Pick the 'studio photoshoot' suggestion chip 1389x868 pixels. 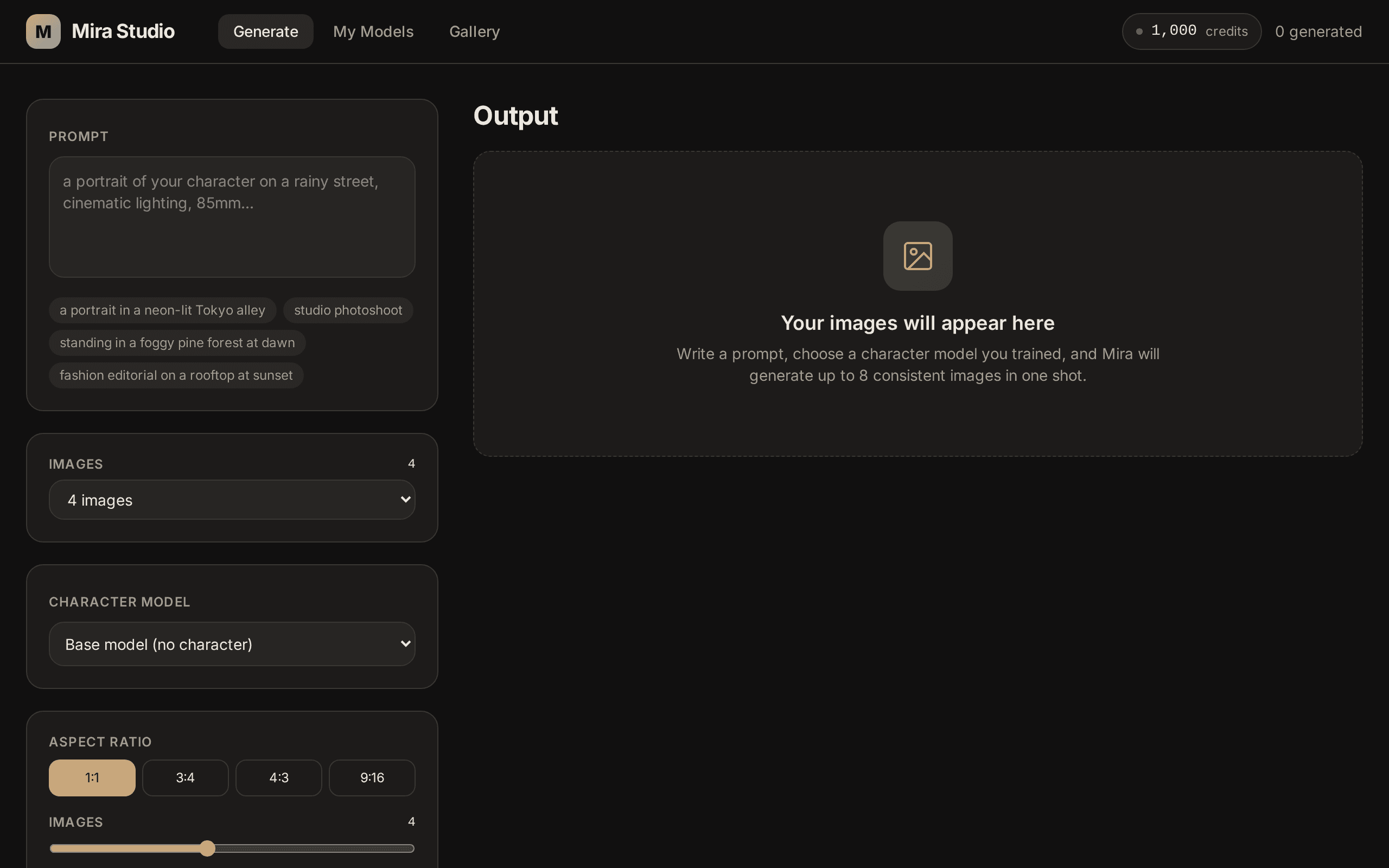pyautogui.click(x=348, y=310)
